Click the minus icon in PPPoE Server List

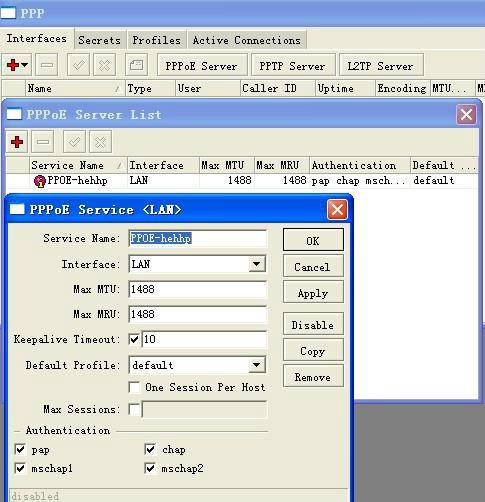coord(43,142)
